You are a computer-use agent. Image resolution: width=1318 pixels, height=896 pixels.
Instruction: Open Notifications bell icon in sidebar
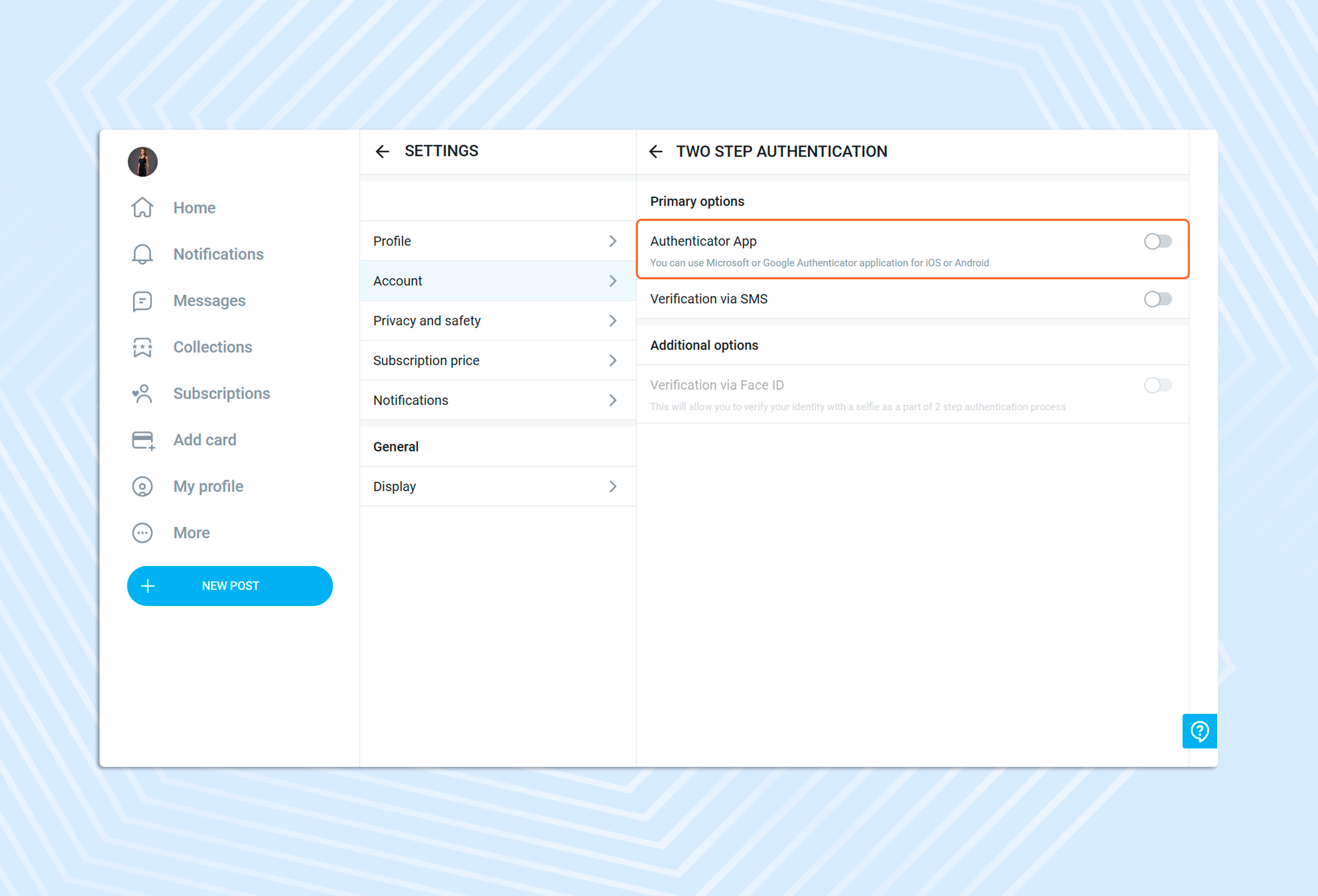[x=142, y=254]
